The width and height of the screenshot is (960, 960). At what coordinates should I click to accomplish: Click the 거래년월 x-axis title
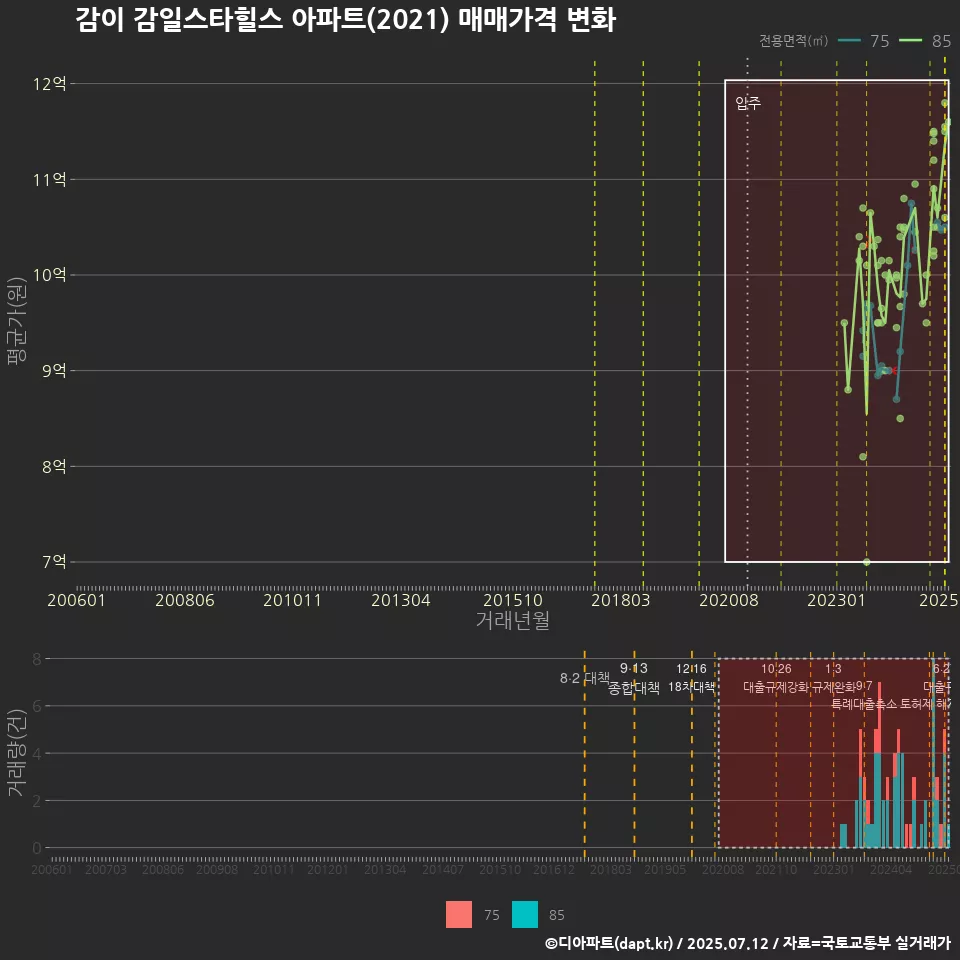coord(512,620)
